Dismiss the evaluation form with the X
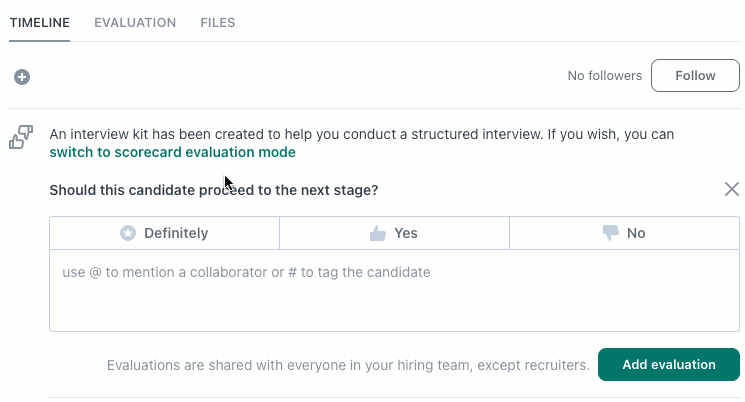This screenshot has height=402, width=745. pos(732,189)
